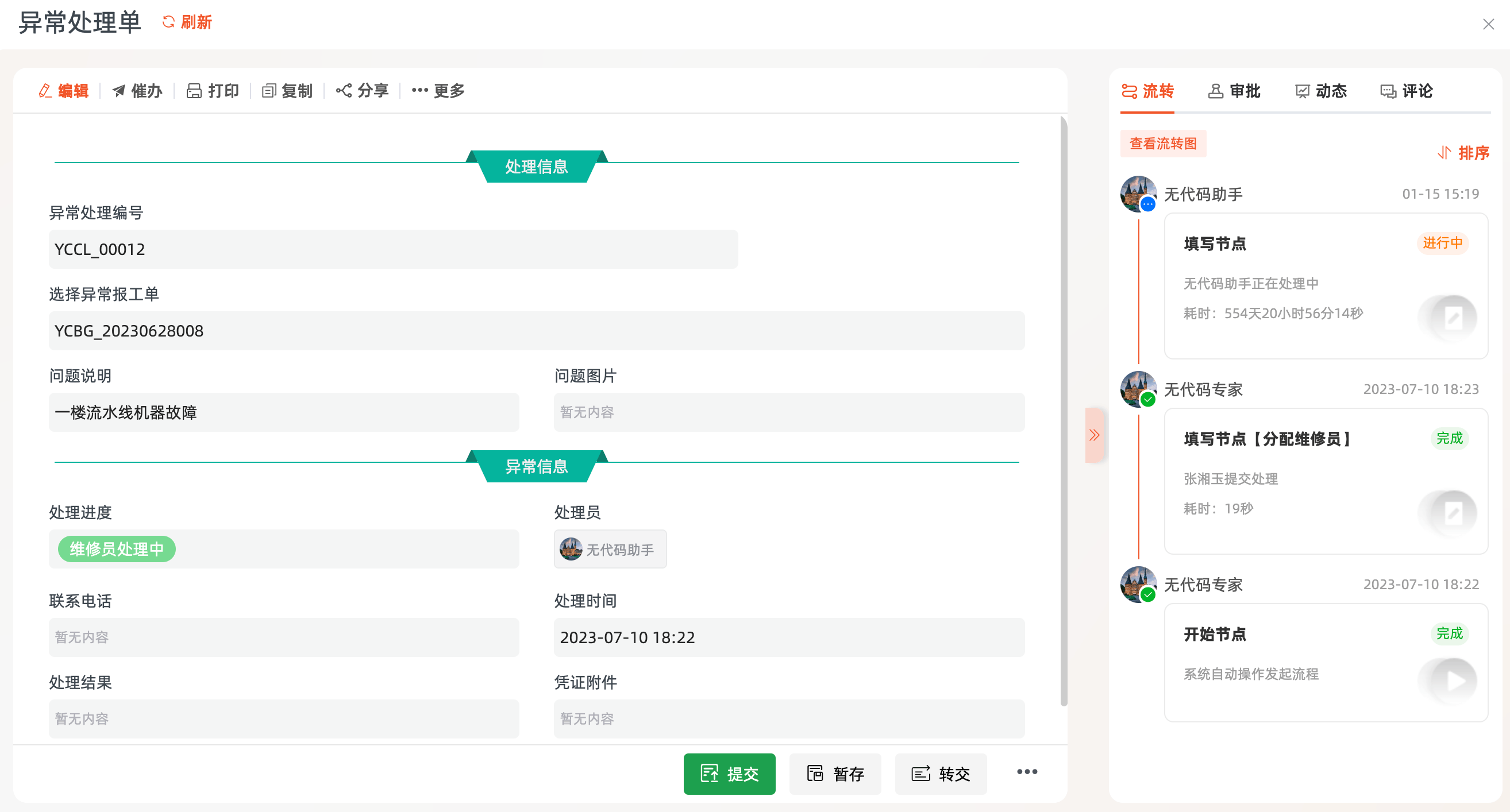The image size is (1510, 812).
Task: Click the 查看流转图 button
Action: pos(1162,144)
